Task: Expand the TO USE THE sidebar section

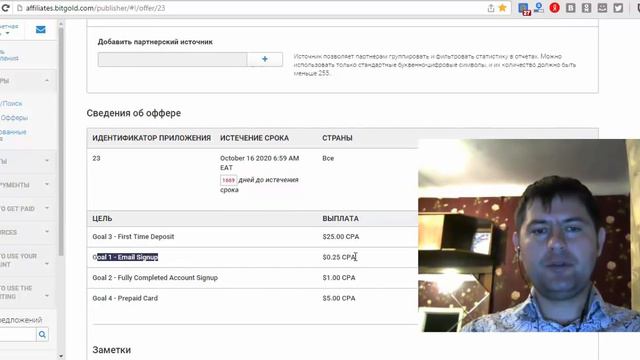Action: (x=47, y=296)
